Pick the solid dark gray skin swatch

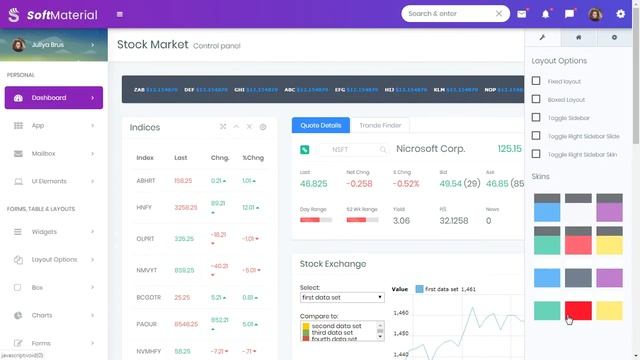pyautogui.click(x=578, y=278)
